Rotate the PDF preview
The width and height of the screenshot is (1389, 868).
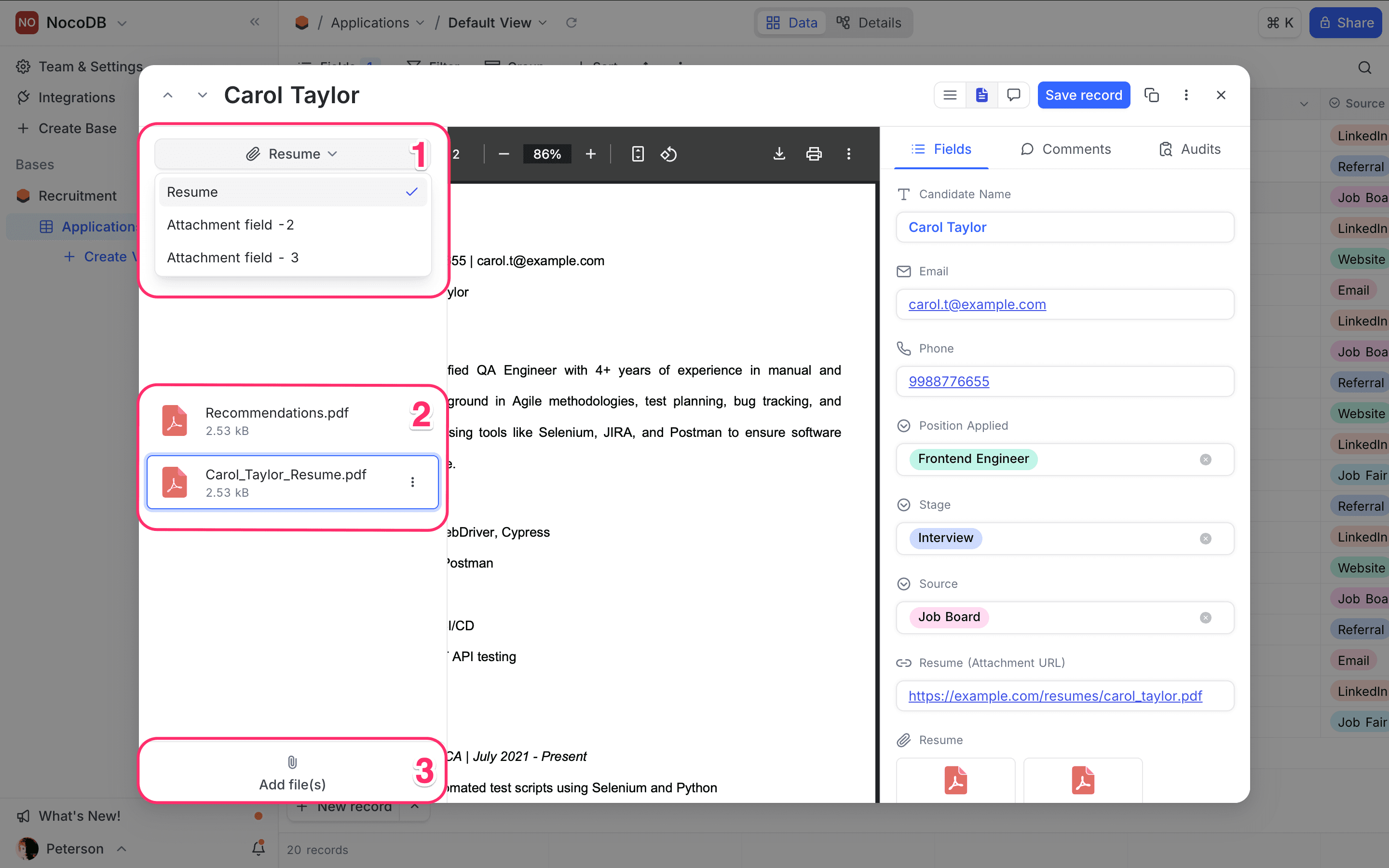[x=668, y=153]
